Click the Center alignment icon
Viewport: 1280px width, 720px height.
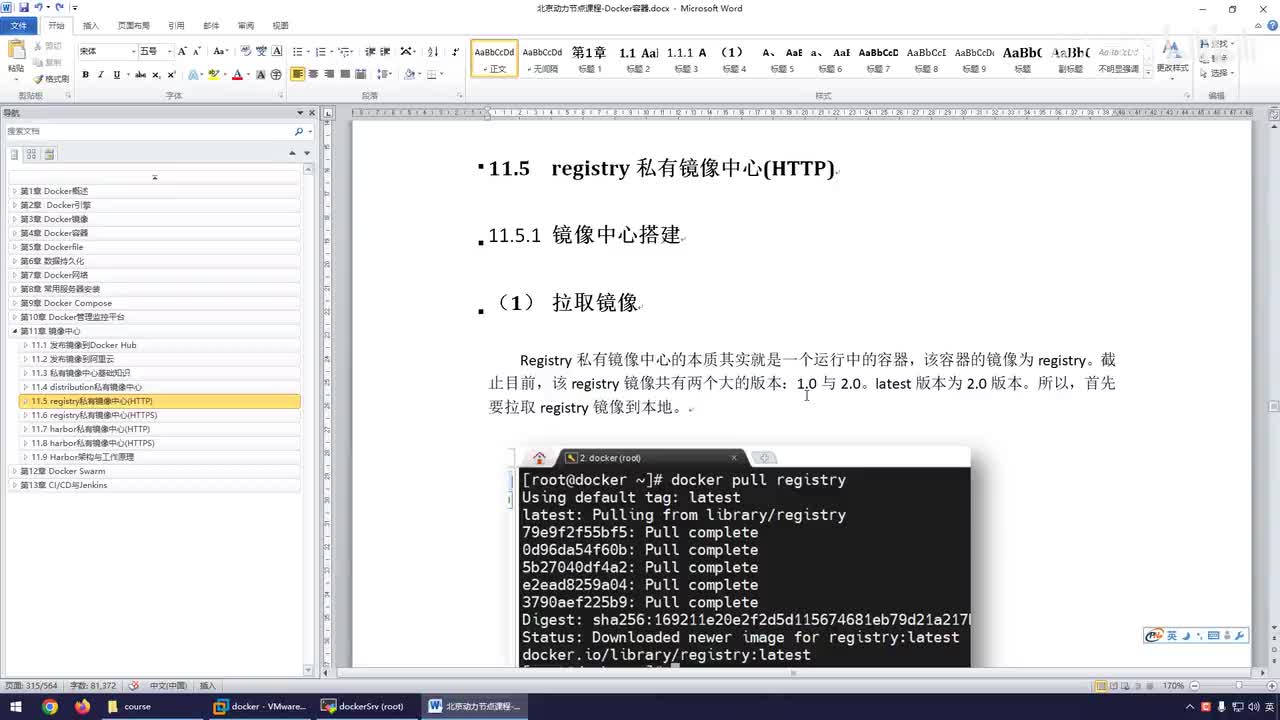tap(314, 75)
